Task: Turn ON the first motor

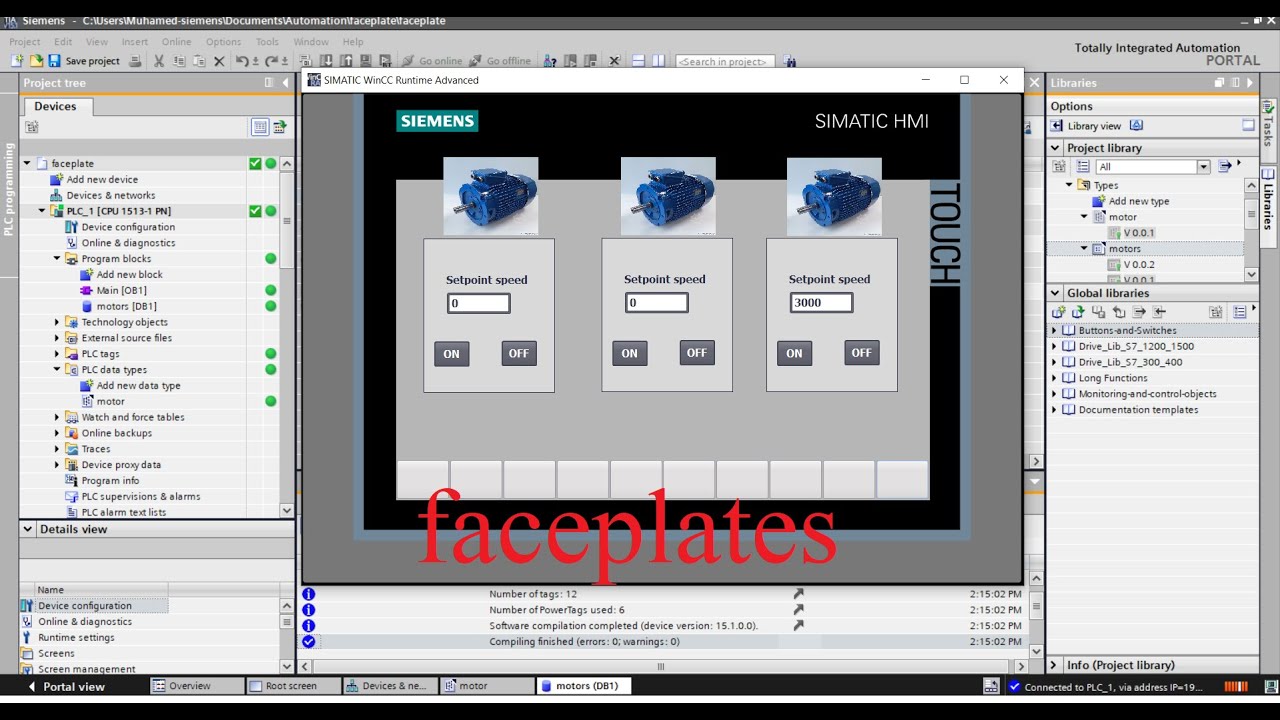Action: 452,353
